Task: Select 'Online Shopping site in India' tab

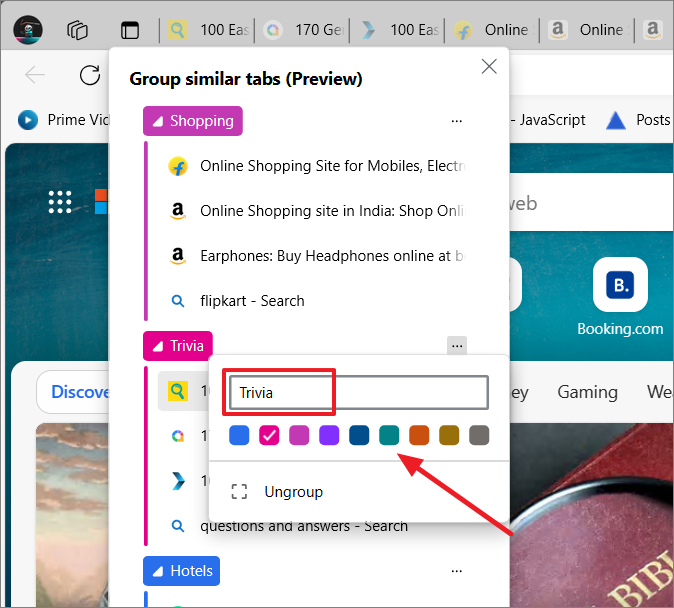Action: (316, 211)
